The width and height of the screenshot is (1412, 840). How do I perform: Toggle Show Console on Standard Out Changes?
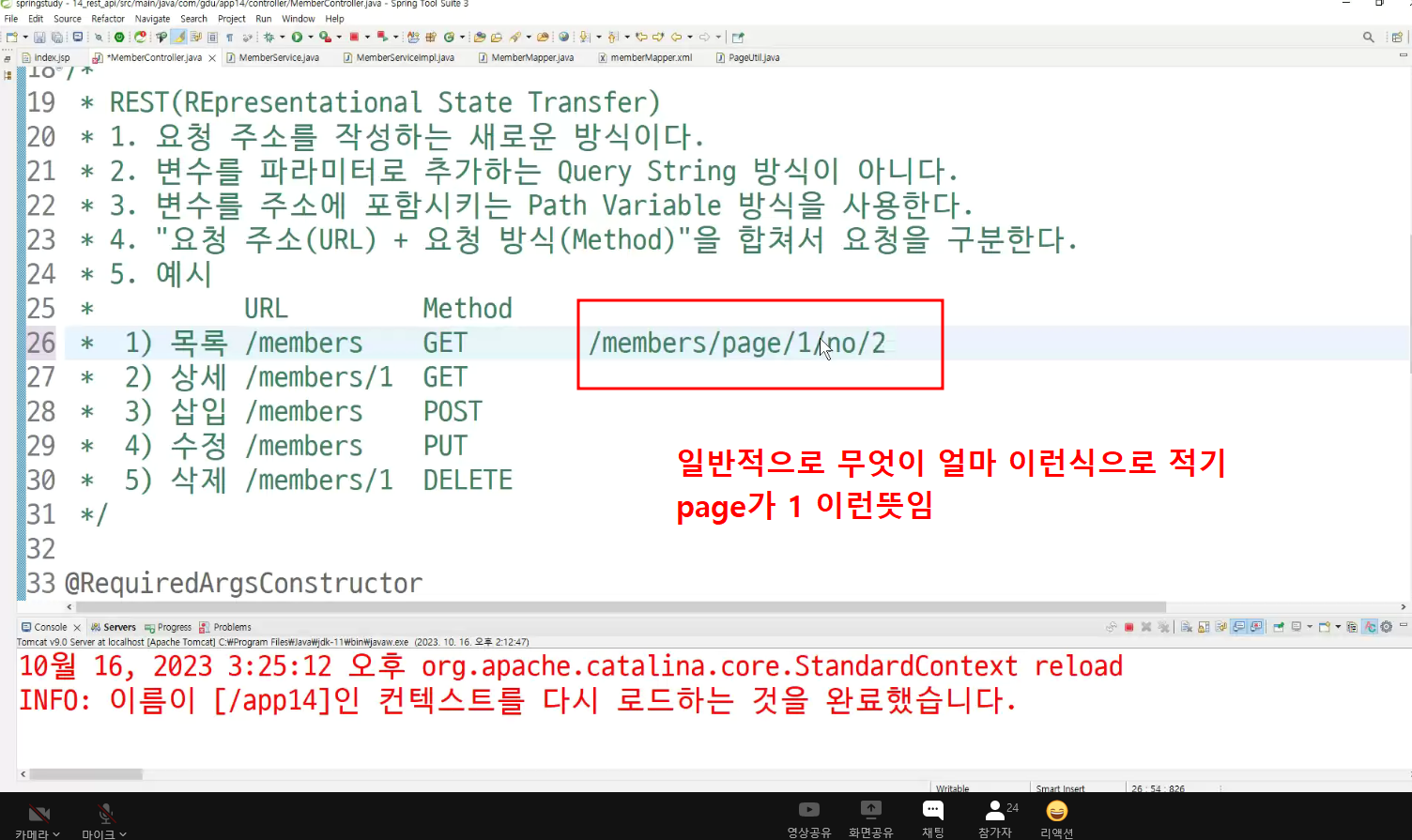click(1238, 627)
